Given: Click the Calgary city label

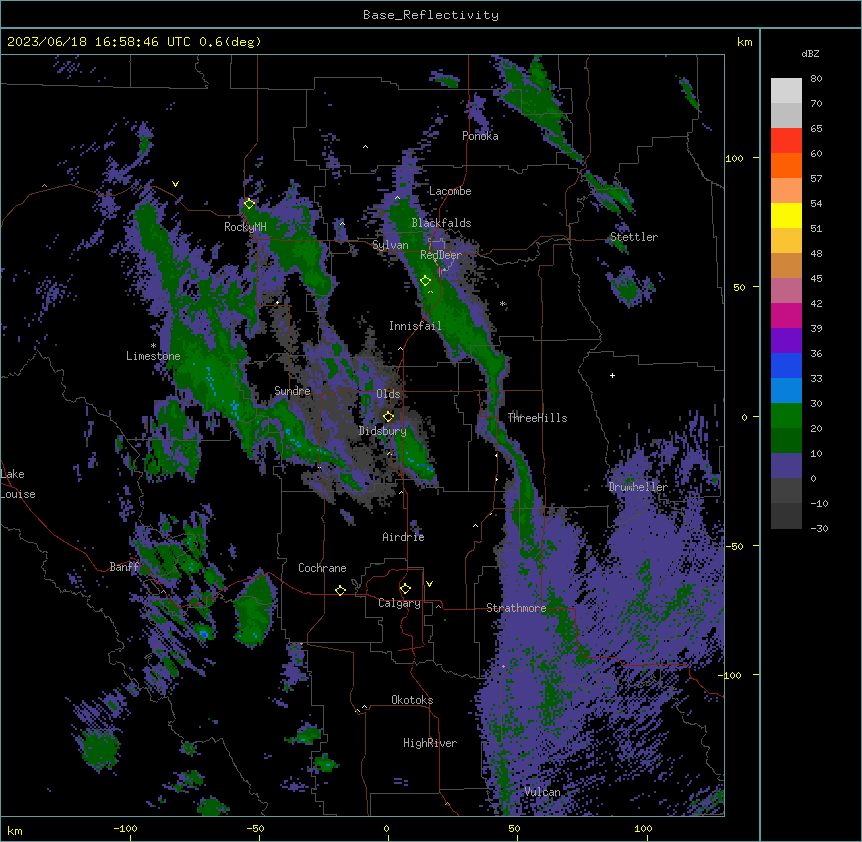Looking at the screenshot, I should [x=399, y=603].
